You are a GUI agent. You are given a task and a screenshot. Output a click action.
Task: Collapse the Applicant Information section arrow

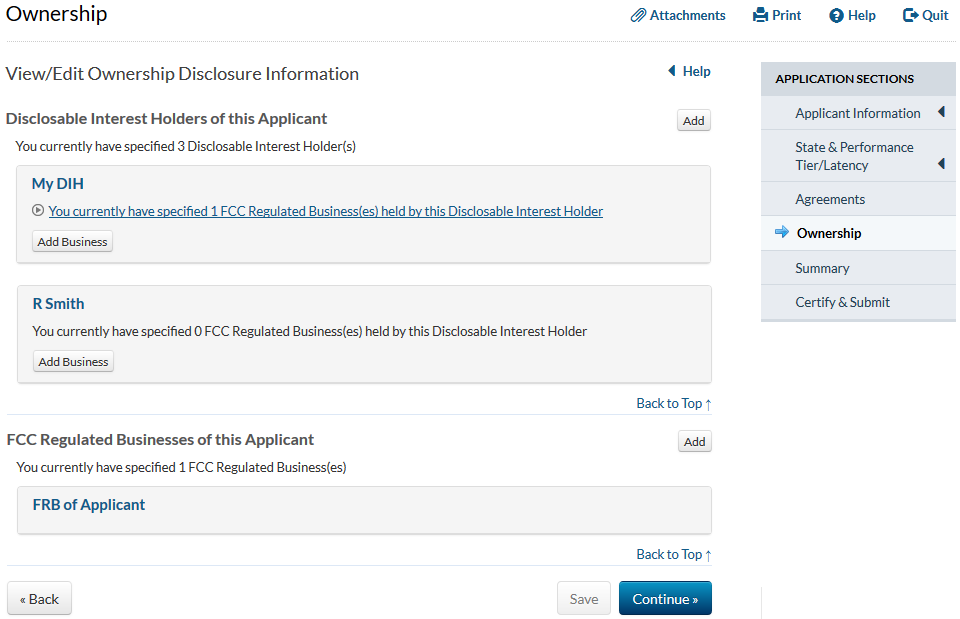coord(941,113)
